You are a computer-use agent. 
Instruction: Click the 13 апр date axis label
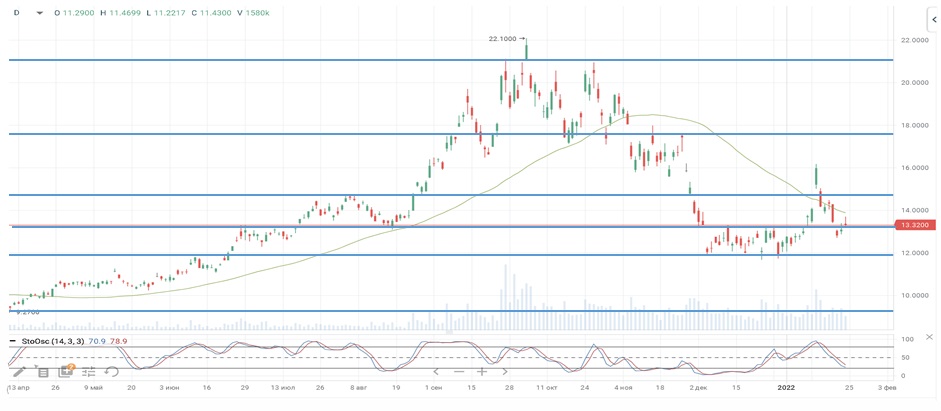click(20, 388)
